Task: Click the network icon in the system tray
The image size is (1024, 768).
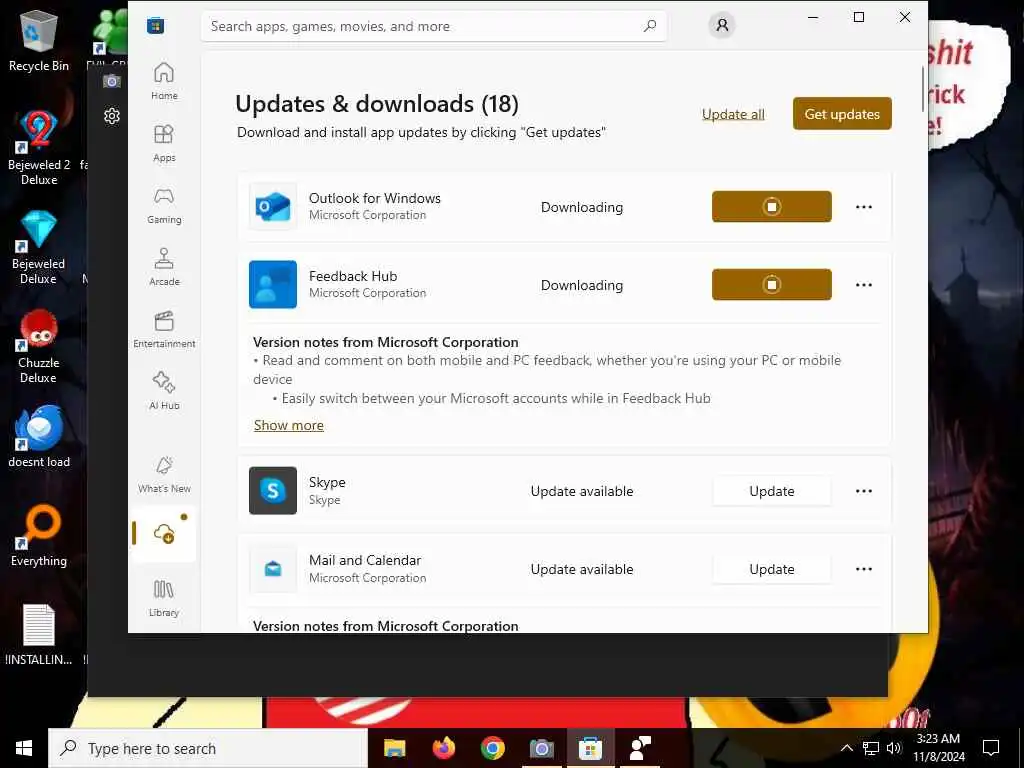Action: pyautogui.click(x=871, y=748)
